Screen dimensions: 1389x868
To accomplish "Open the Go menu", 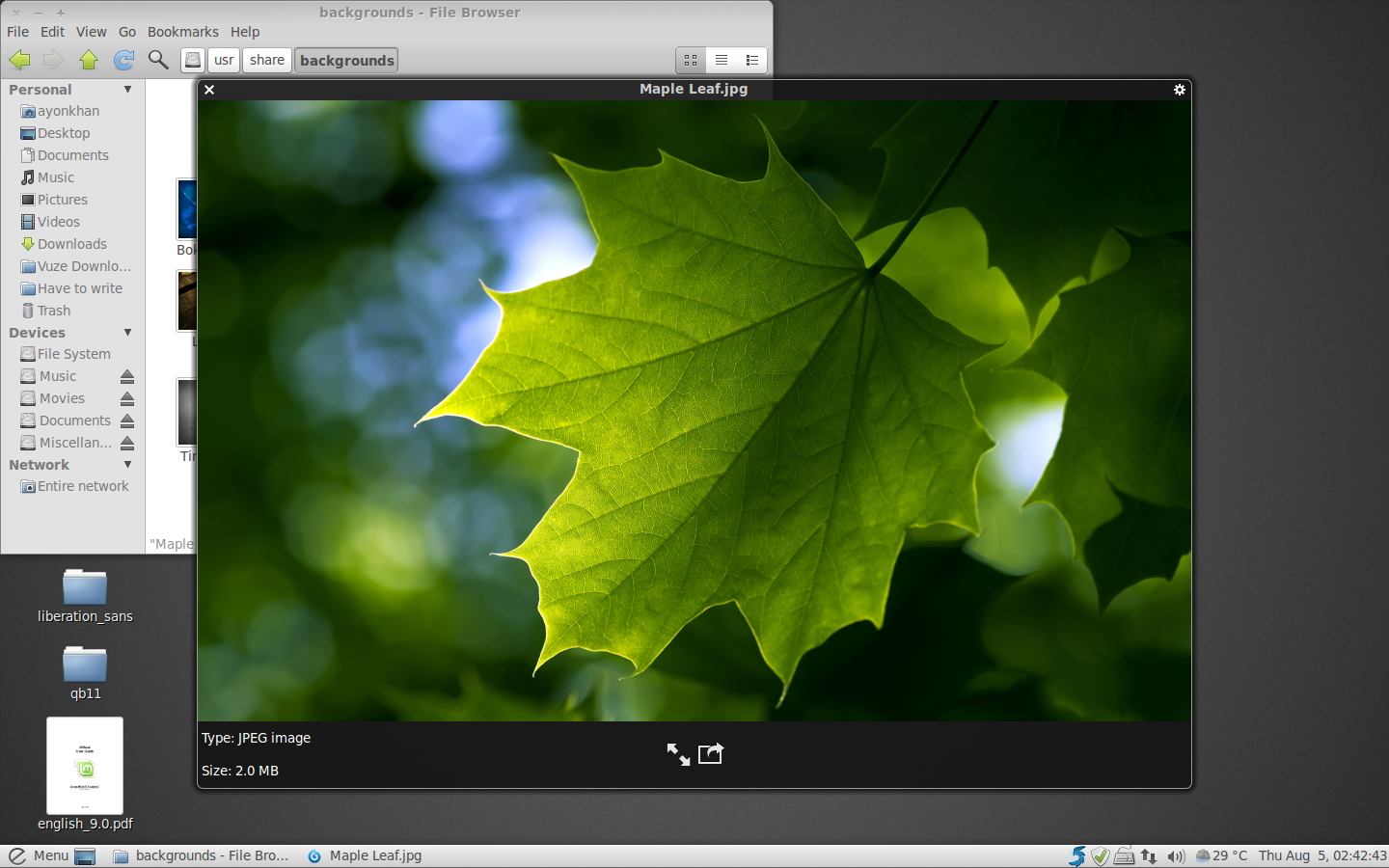I will coord(127,32).
